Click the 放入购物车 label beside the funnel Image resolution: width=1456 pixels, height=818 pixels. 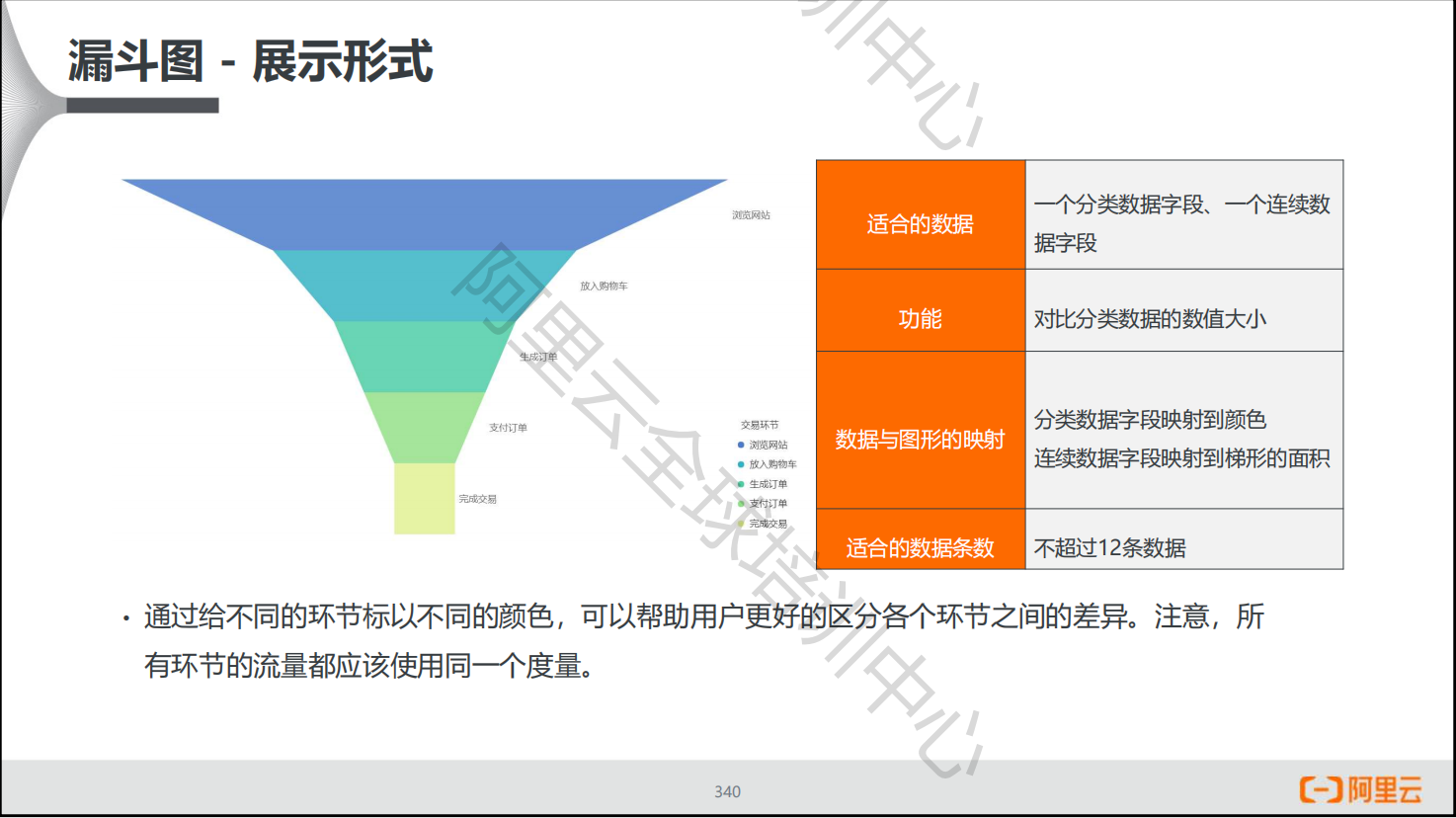(604, 286)
